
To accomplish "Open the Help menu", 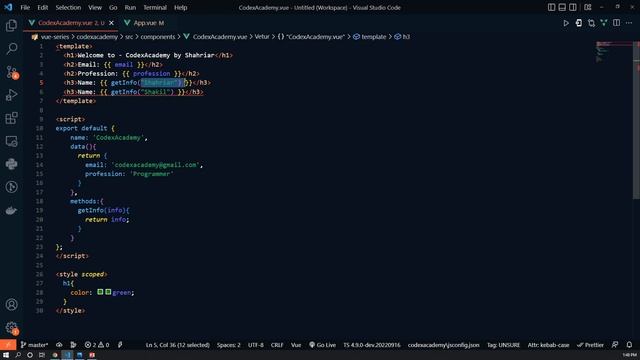I will click(x=180, y=8).
